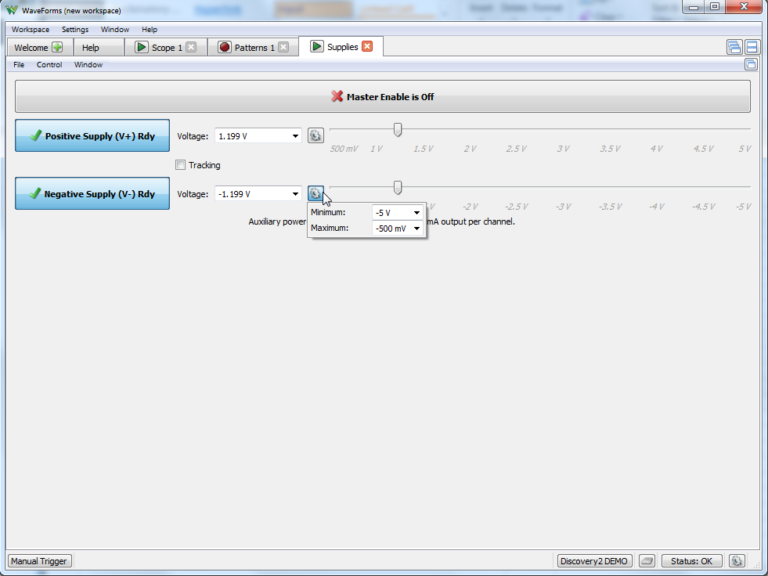Expand the positive voltage 1.199 V dropdown
Image resolution: width=768 pixels, height=576 pixels.
tap(295, 136)
